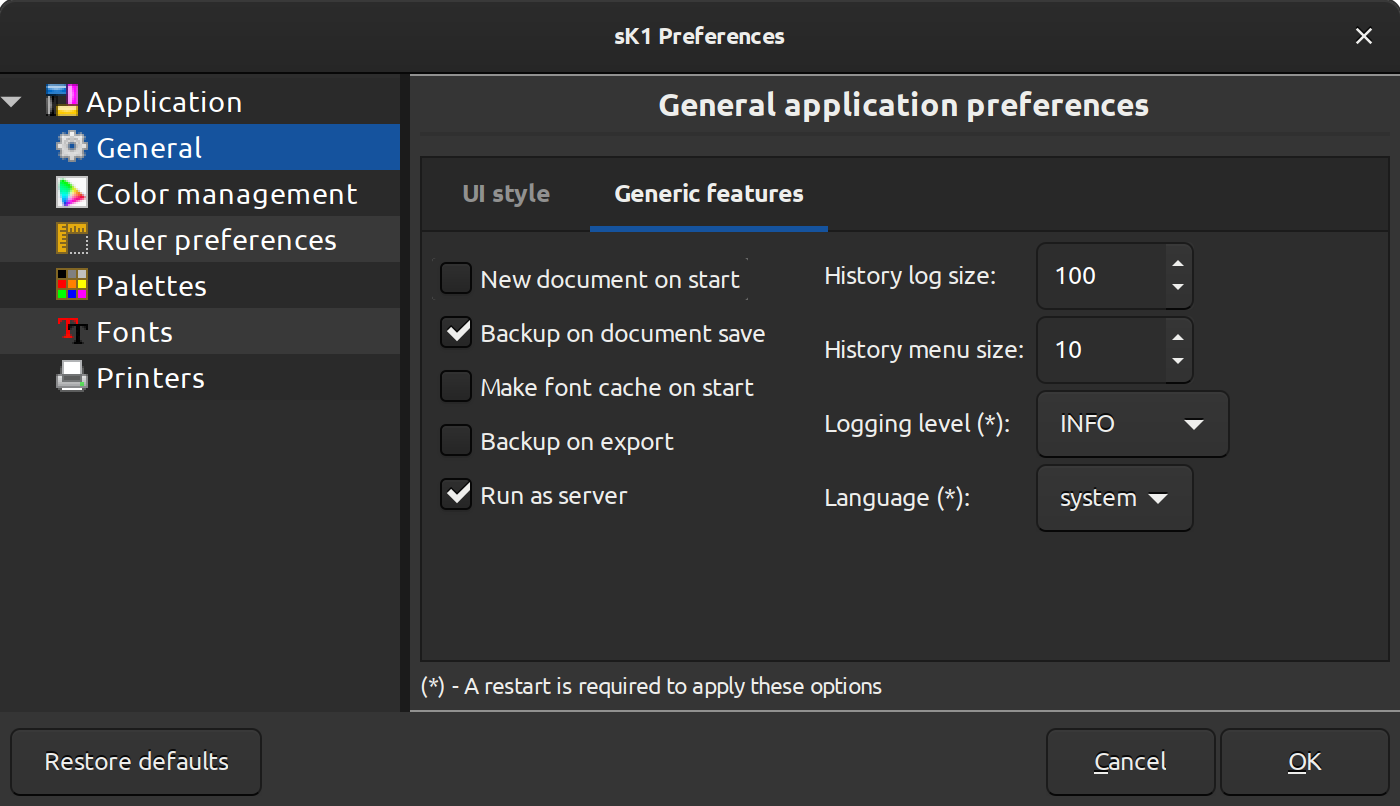
Task: Click the History log size label
Action: [x=910, y=276]
